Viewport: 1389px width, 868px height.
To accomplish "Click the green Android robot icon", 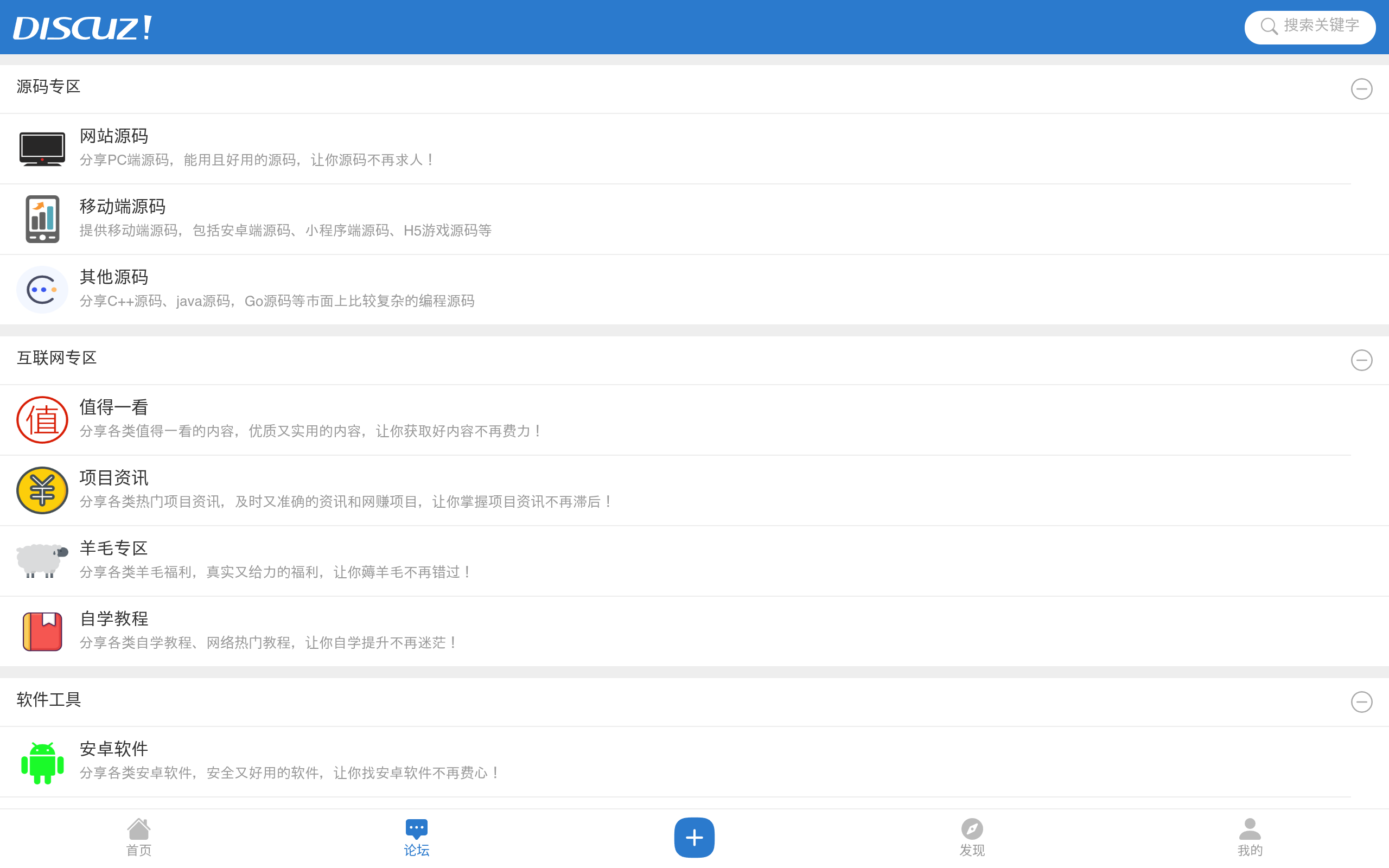I will coord(42,762).
